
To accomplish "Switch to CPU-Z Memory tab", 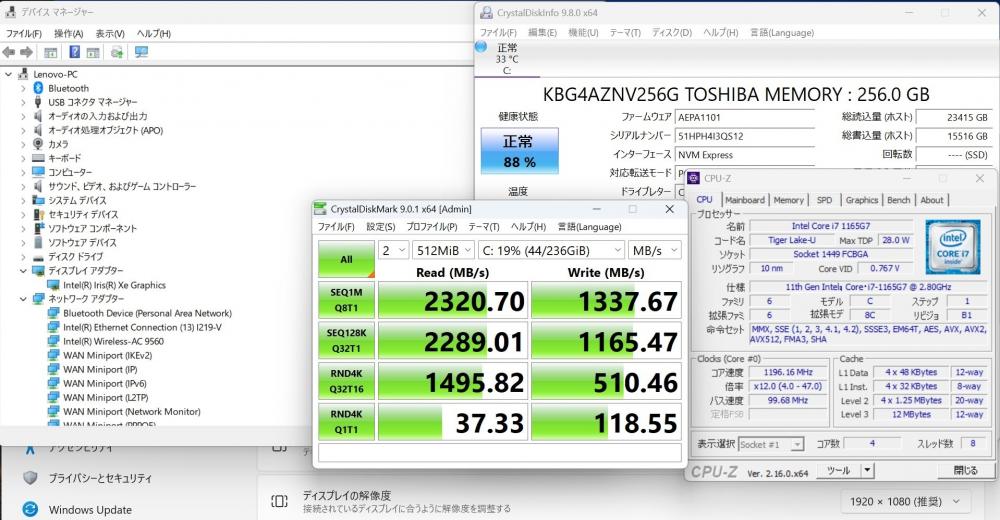I will coord(788,200).
